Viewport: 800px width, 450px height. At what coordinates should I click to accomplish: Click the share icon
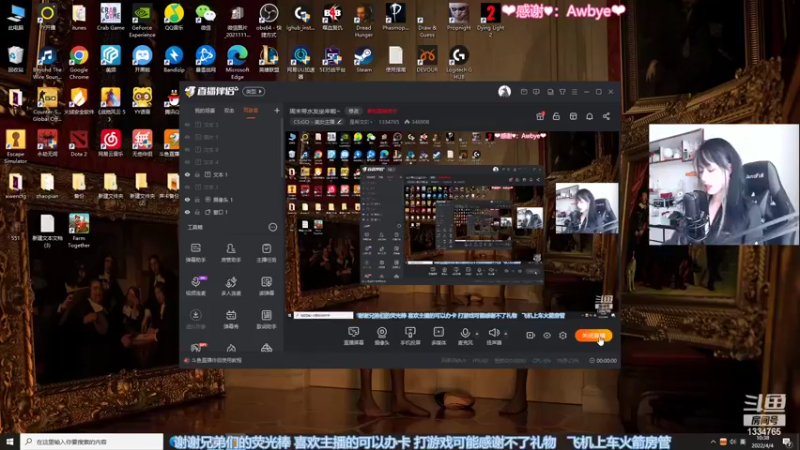click(606, 116)
